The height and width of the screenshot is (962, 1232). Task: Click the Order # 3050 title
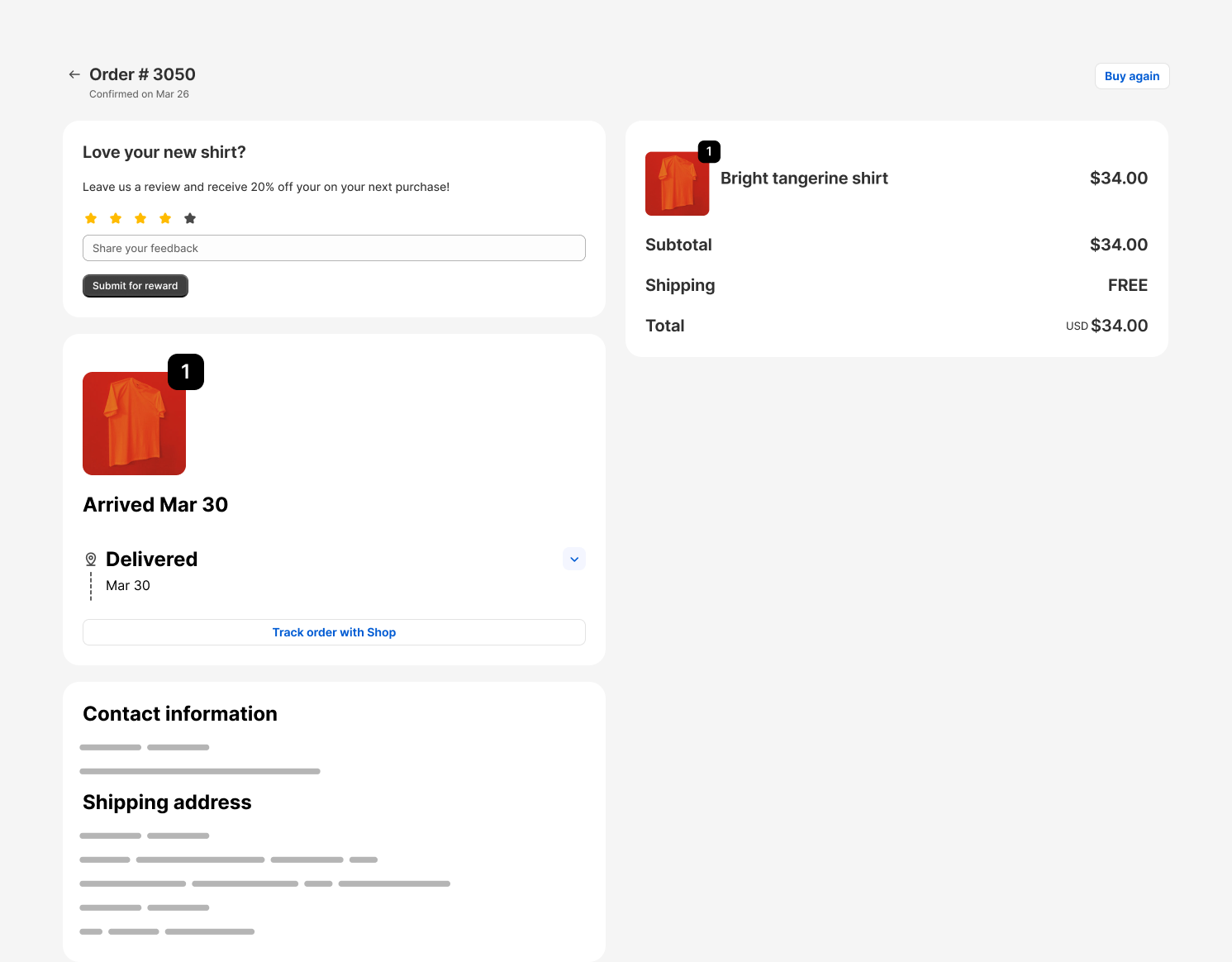click(x=142, y=74)
